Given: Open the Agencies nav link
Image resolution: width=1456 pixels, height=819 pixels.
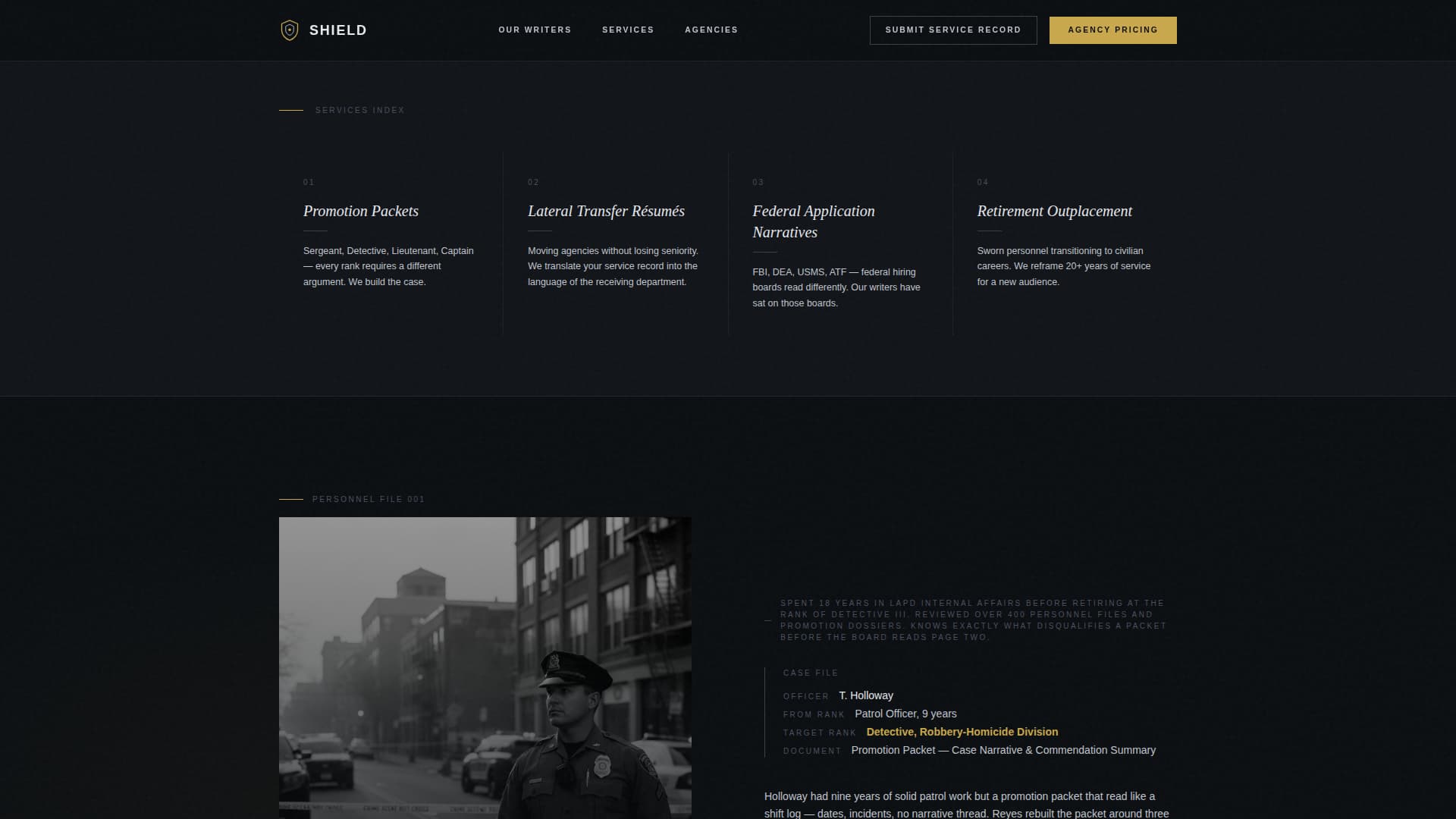Looking at the screenshot, I should (711, 30).
